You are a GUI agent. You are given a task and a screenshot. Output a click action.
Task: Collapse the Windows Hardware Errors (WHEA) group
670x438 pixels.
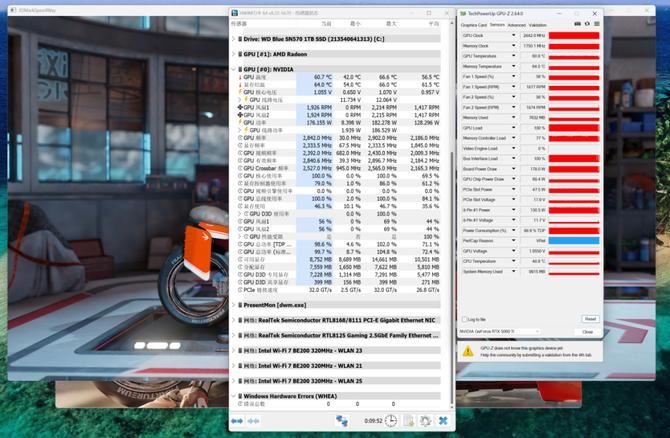coord(236,396)
